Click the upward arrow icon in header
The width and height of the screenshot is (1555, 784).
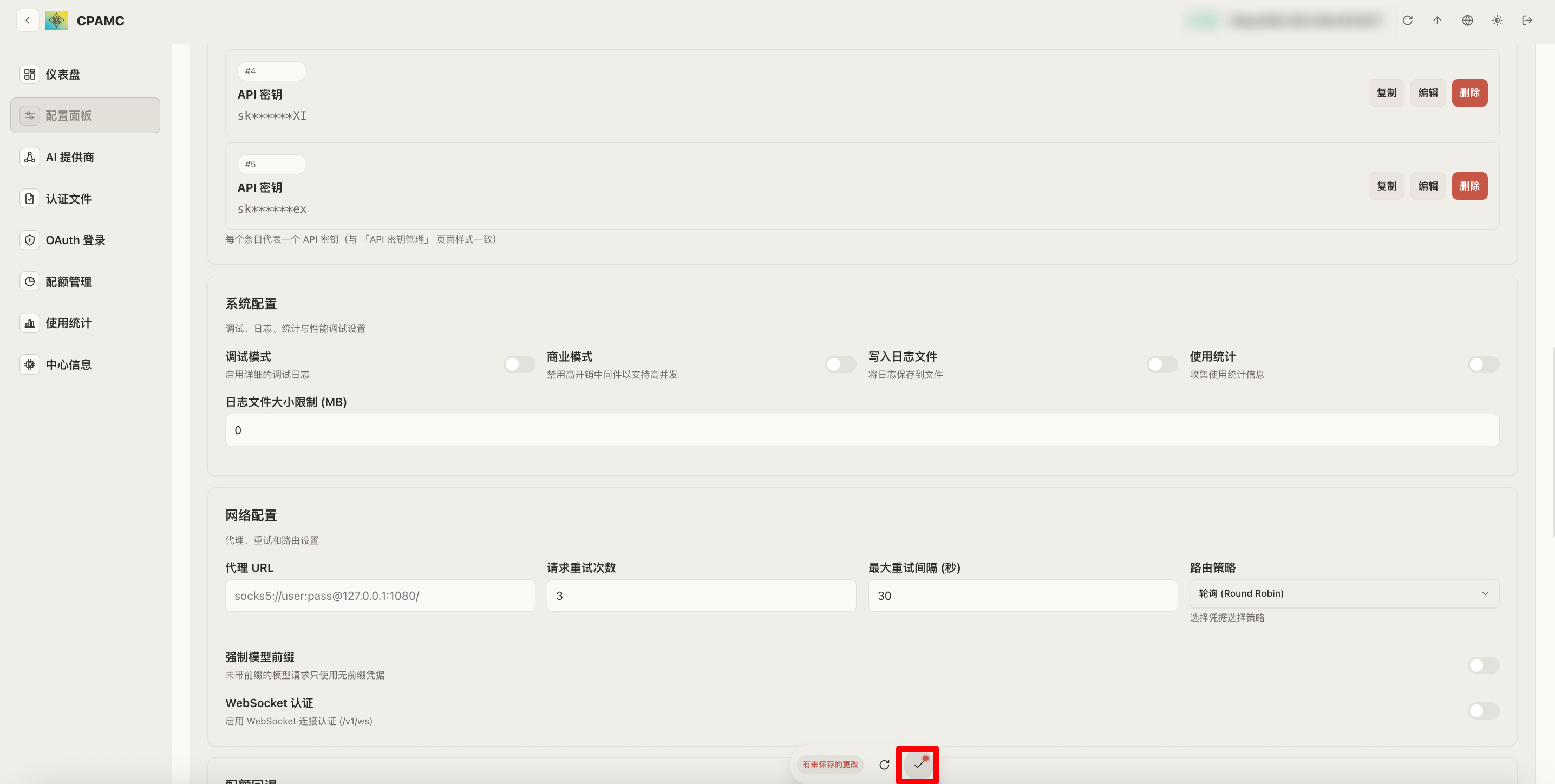click(1438, 21)
